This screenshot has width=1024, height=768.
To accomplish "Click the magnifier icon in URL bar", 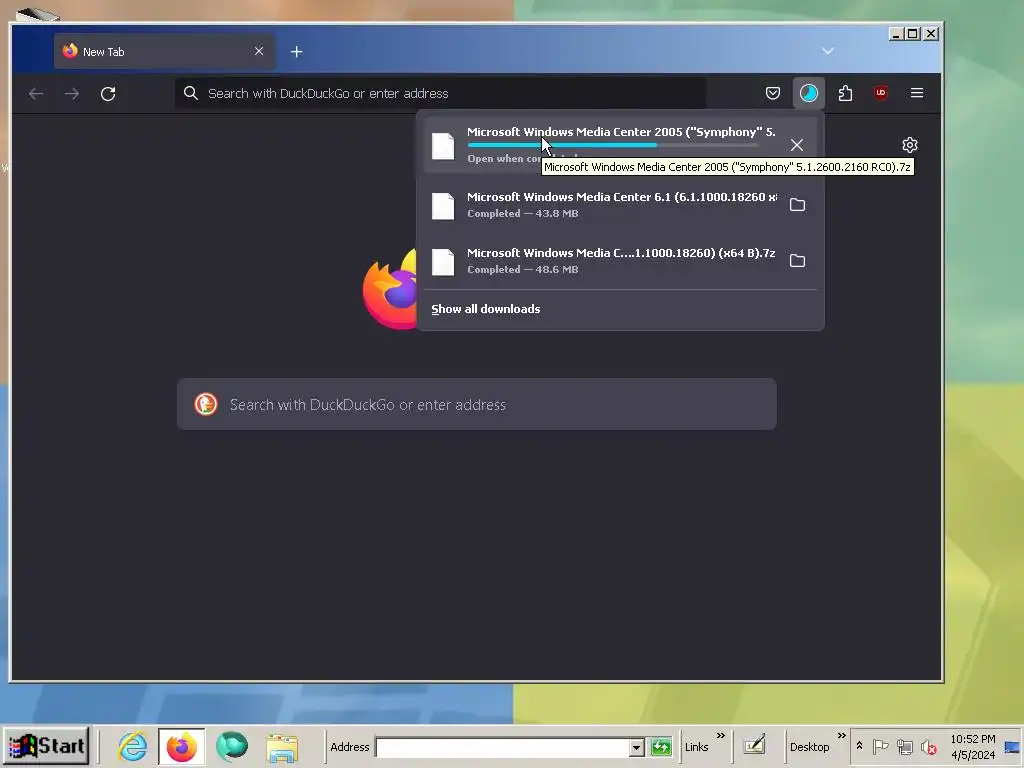I will tap(190, 93).
